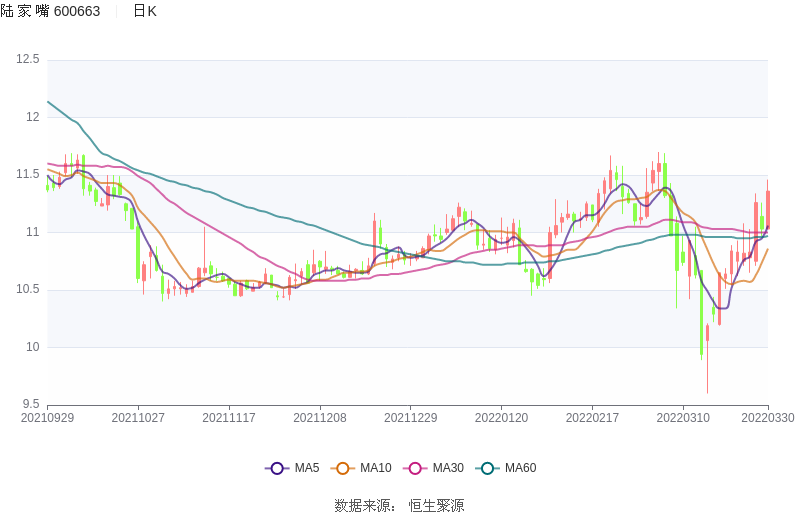Click the 20220330 final date label
800x517 pixels.
tap(768, 418)
